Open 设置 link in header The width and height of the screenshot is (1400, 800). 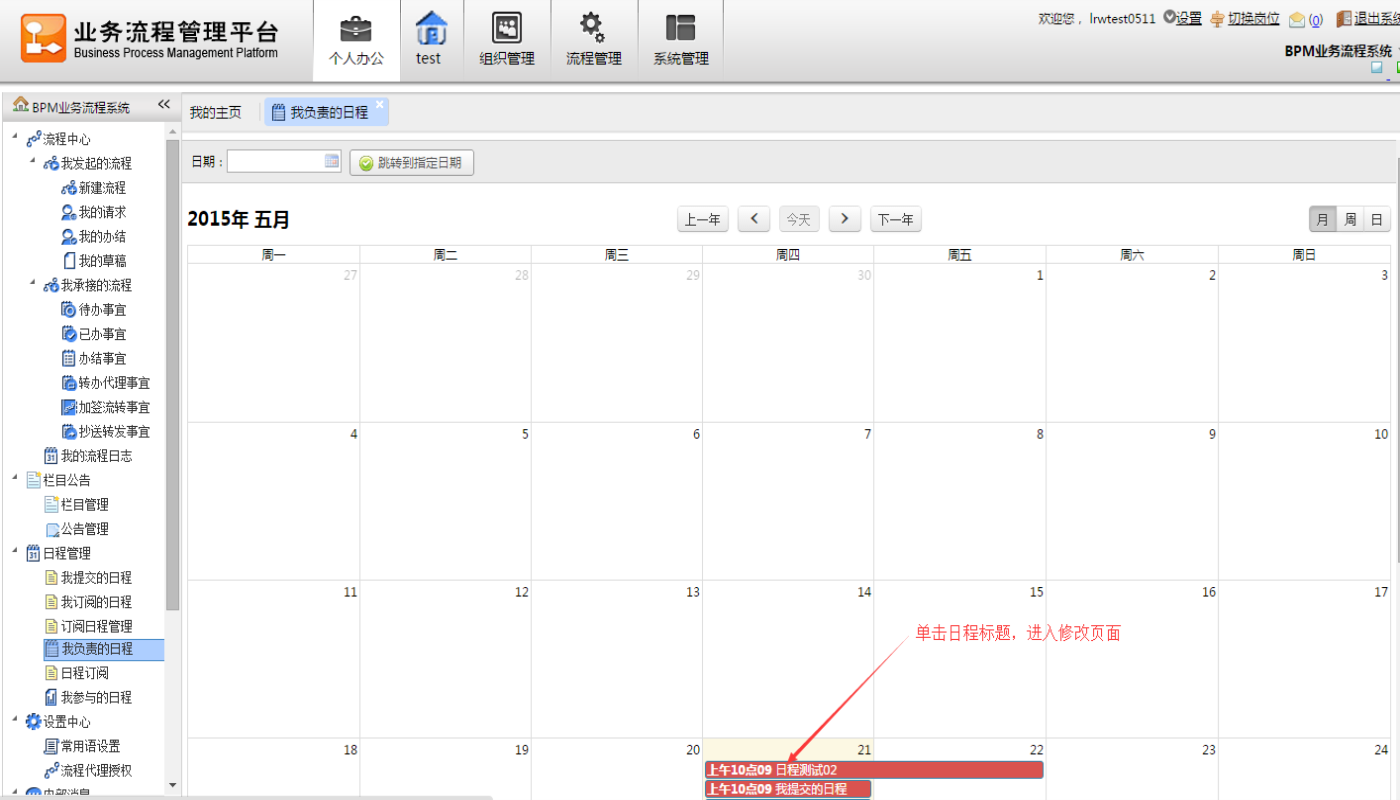click(x=1189, y=18)
